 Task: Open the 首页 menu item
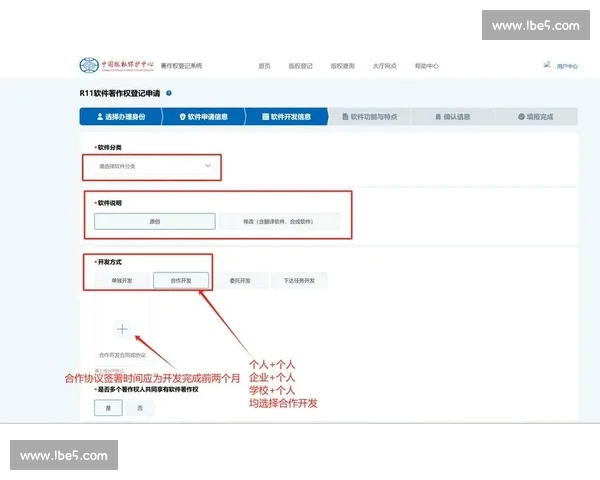tap(264, 66)
